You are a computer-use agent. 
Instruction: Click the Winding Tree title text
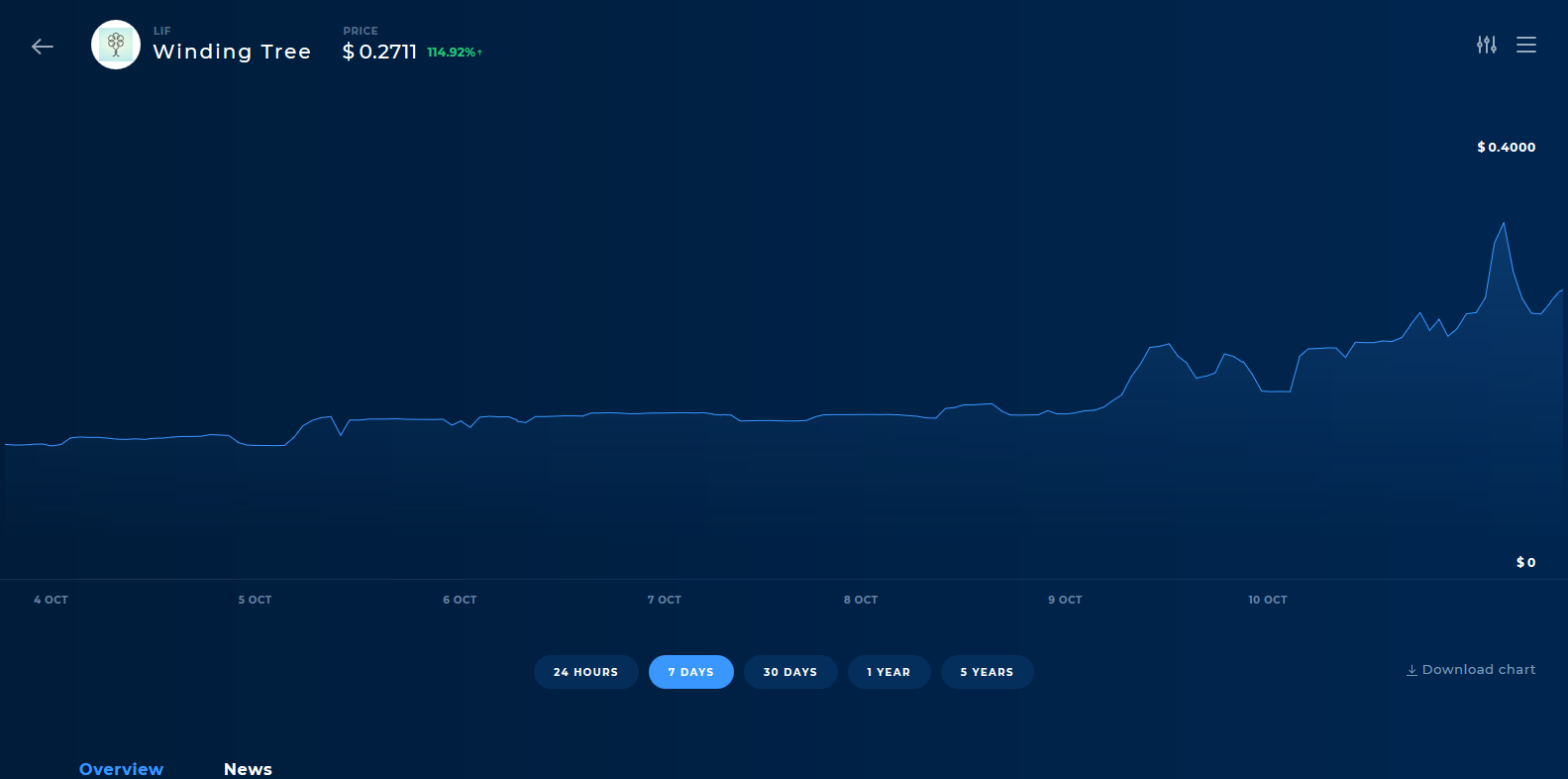(232, 52)
